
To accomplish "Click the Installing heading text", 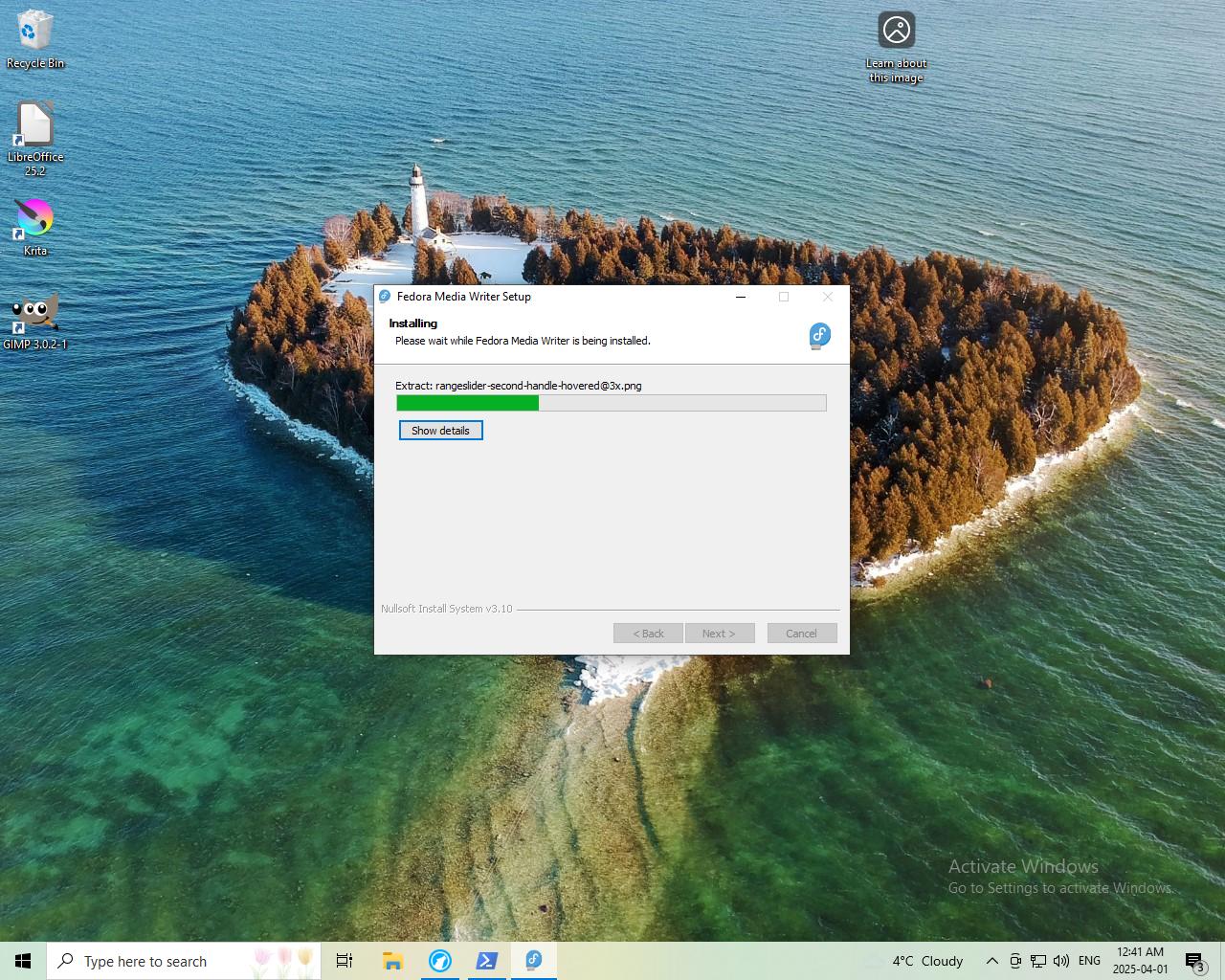I will pyautogui.click(x=412, y=323).
